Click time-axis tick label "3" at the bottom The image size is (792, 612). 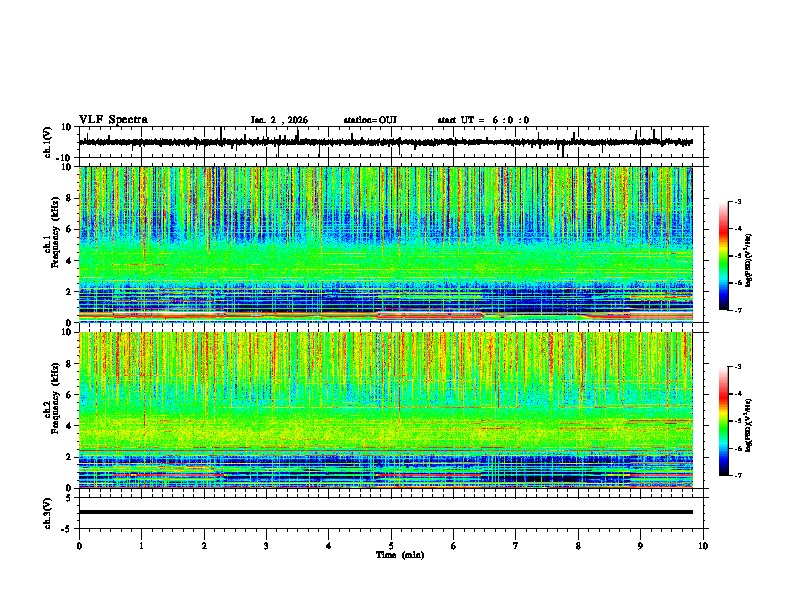click(x=266, y=546)
